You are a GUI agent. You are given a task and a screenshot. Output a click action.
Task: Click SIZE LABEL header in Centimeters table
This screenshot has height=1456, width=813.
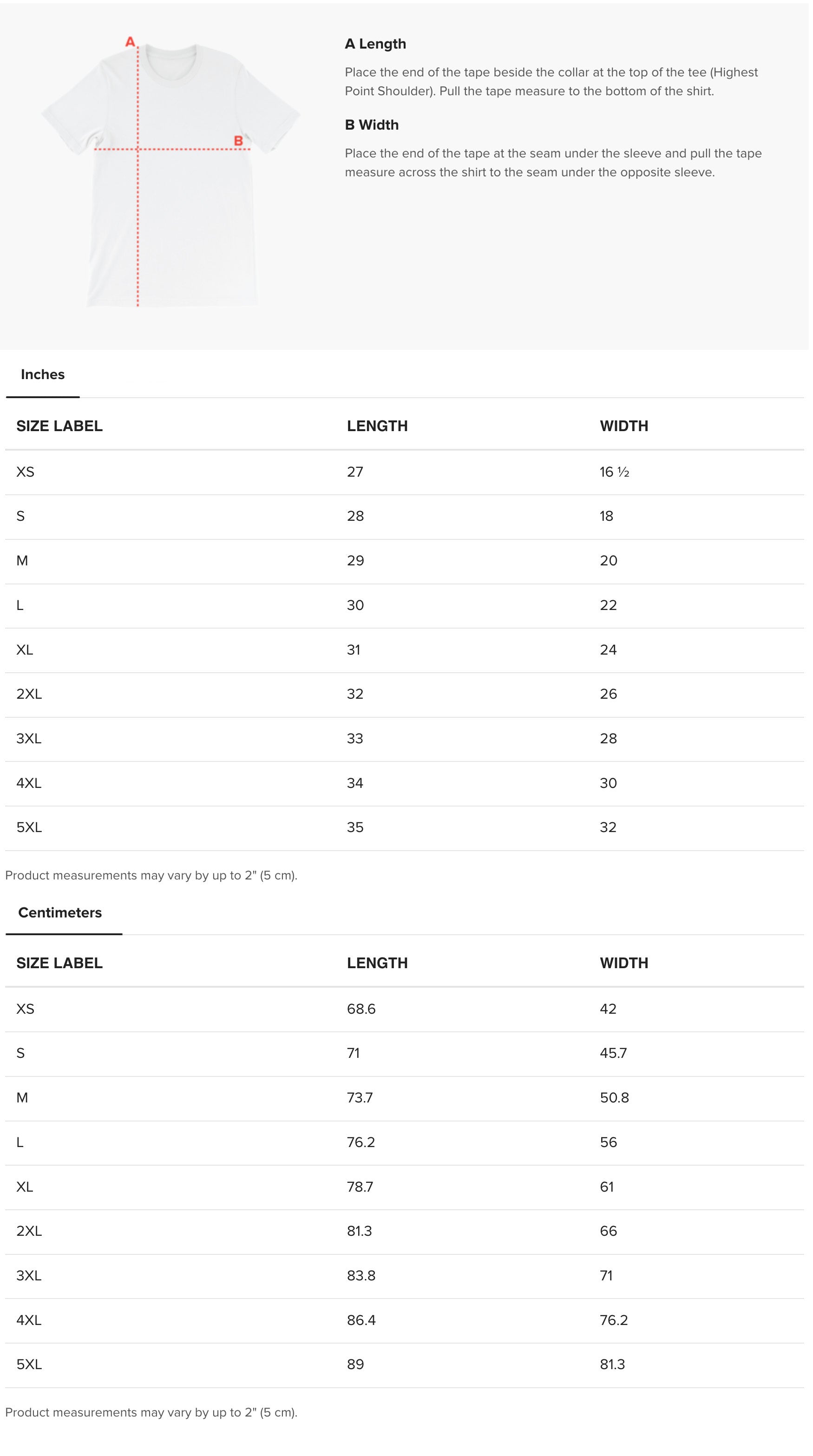[x=59, y=963]
